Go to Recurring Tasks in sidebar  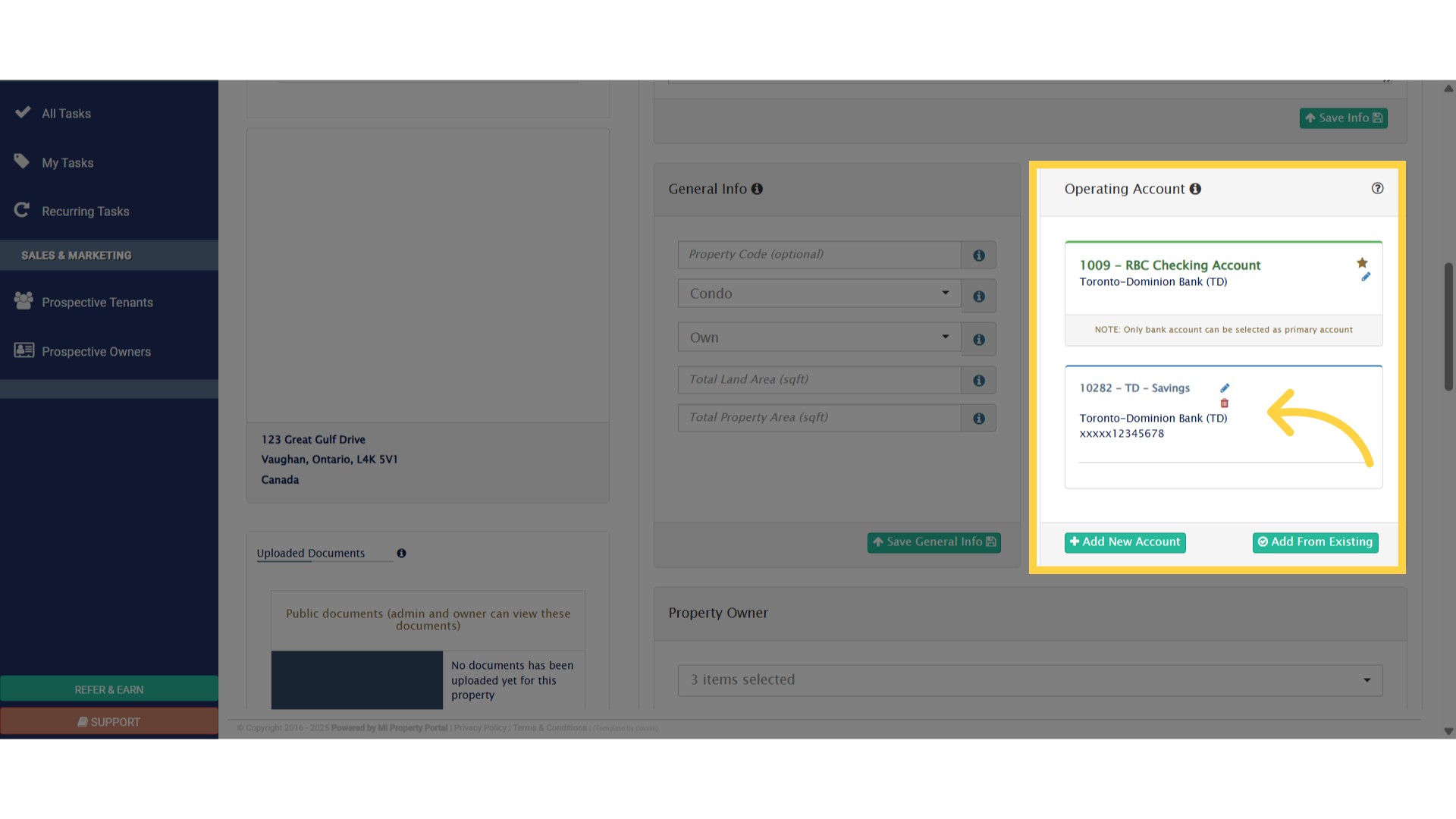coord(85,212)
